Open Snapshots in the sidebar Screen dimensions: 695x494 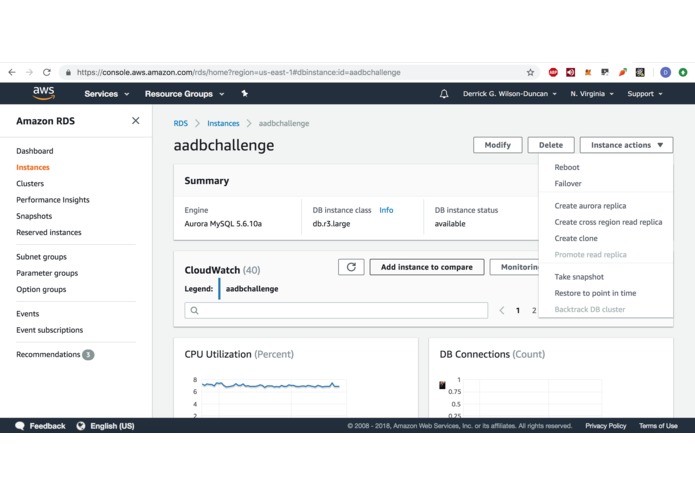click(x=34, y=216)
